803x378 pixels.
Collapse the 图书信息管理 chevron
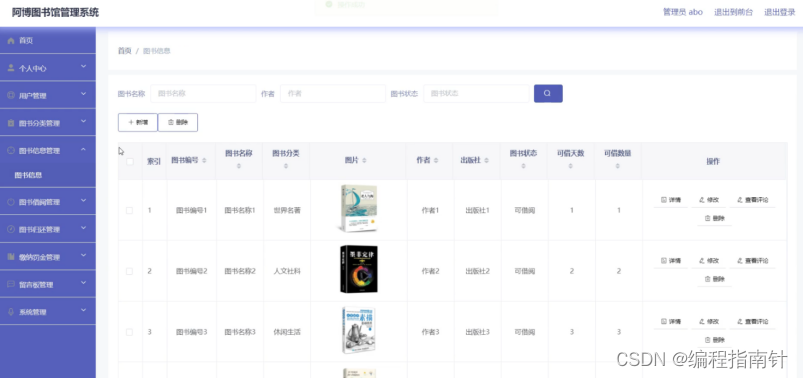[83, 150]
